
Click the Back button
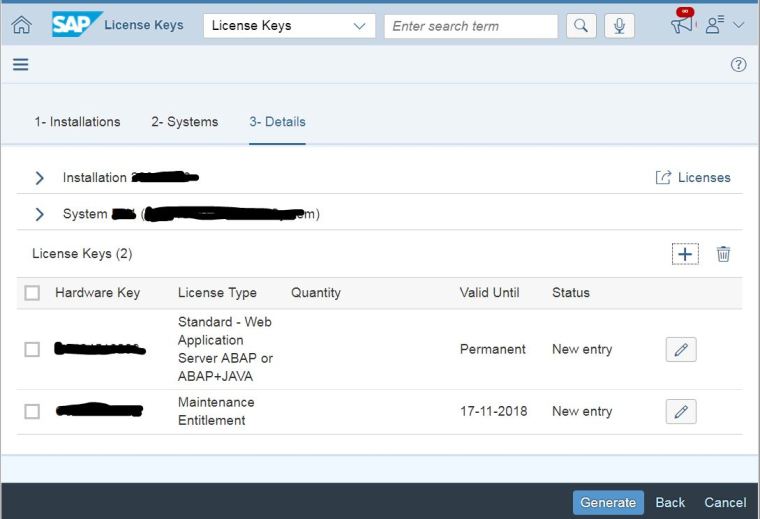coord(670,503)
